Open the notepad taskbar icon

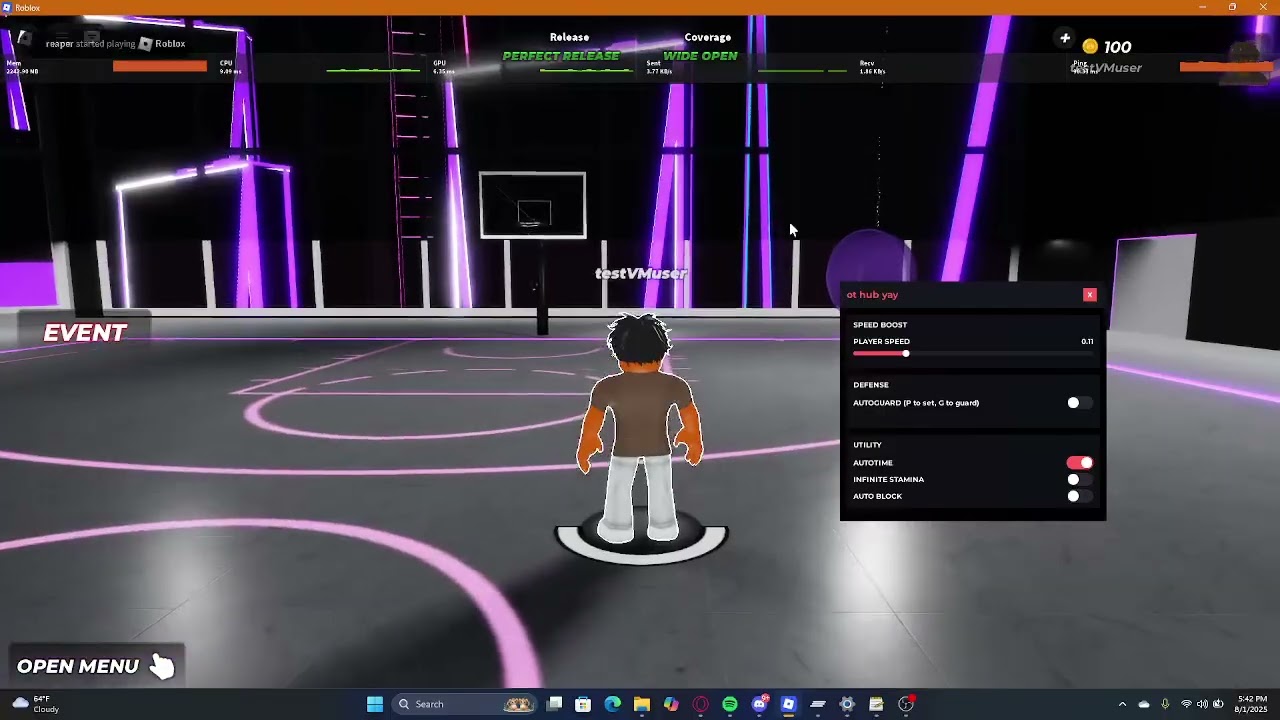[x=876, y=704]
